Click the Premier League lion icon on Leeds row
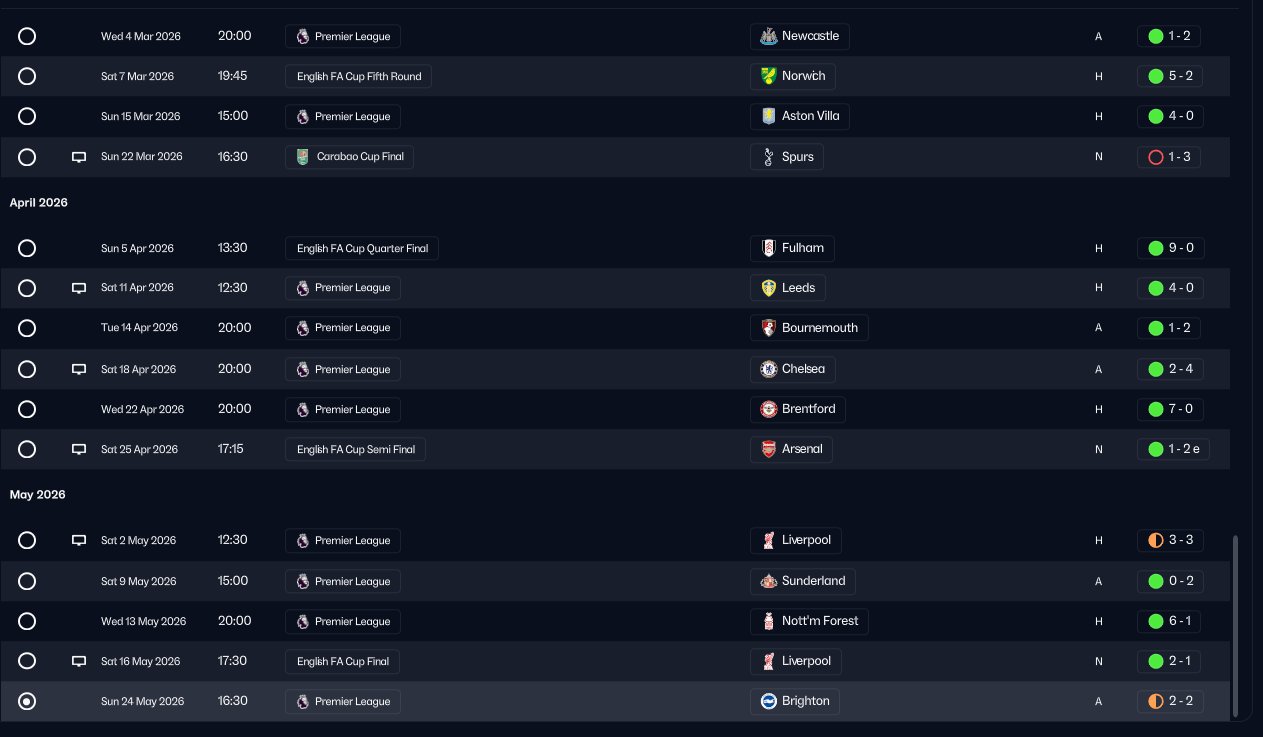 303,288
